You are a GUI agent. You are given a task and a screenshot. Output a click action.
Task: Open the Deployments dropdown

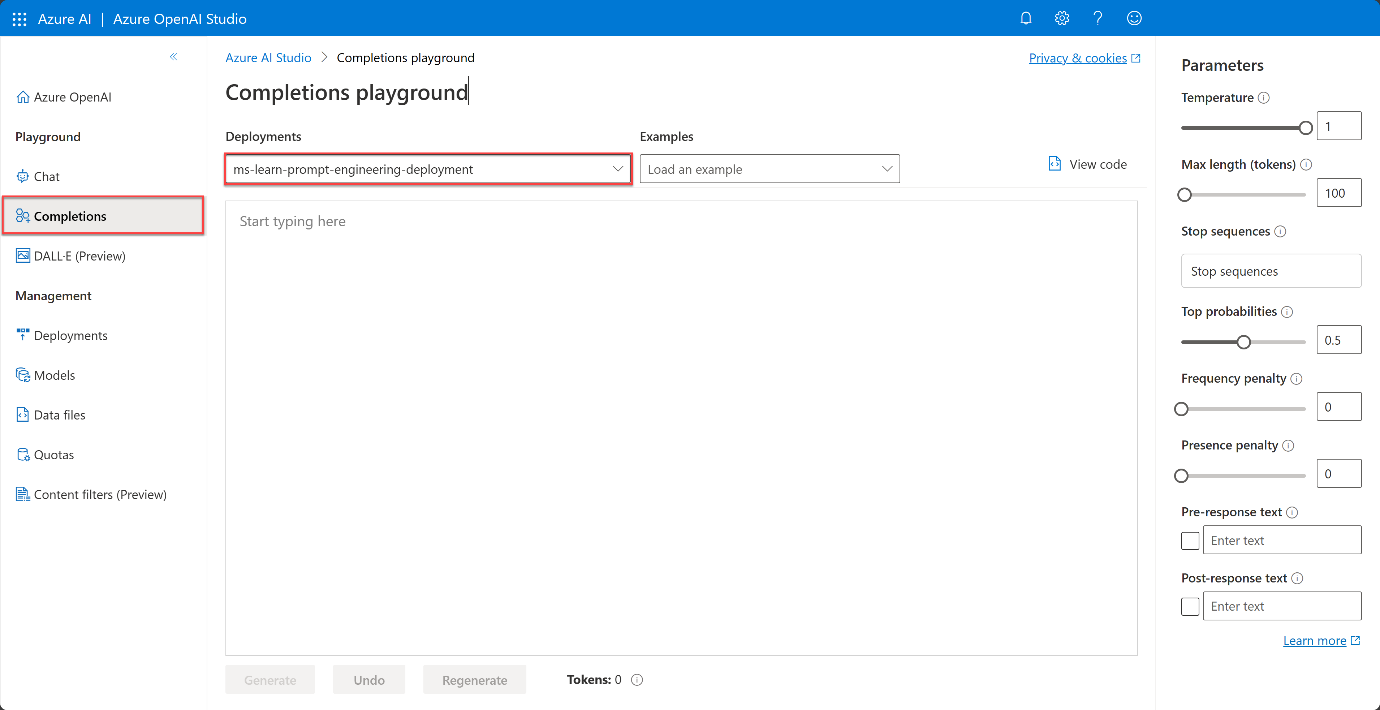click(428, 169)
